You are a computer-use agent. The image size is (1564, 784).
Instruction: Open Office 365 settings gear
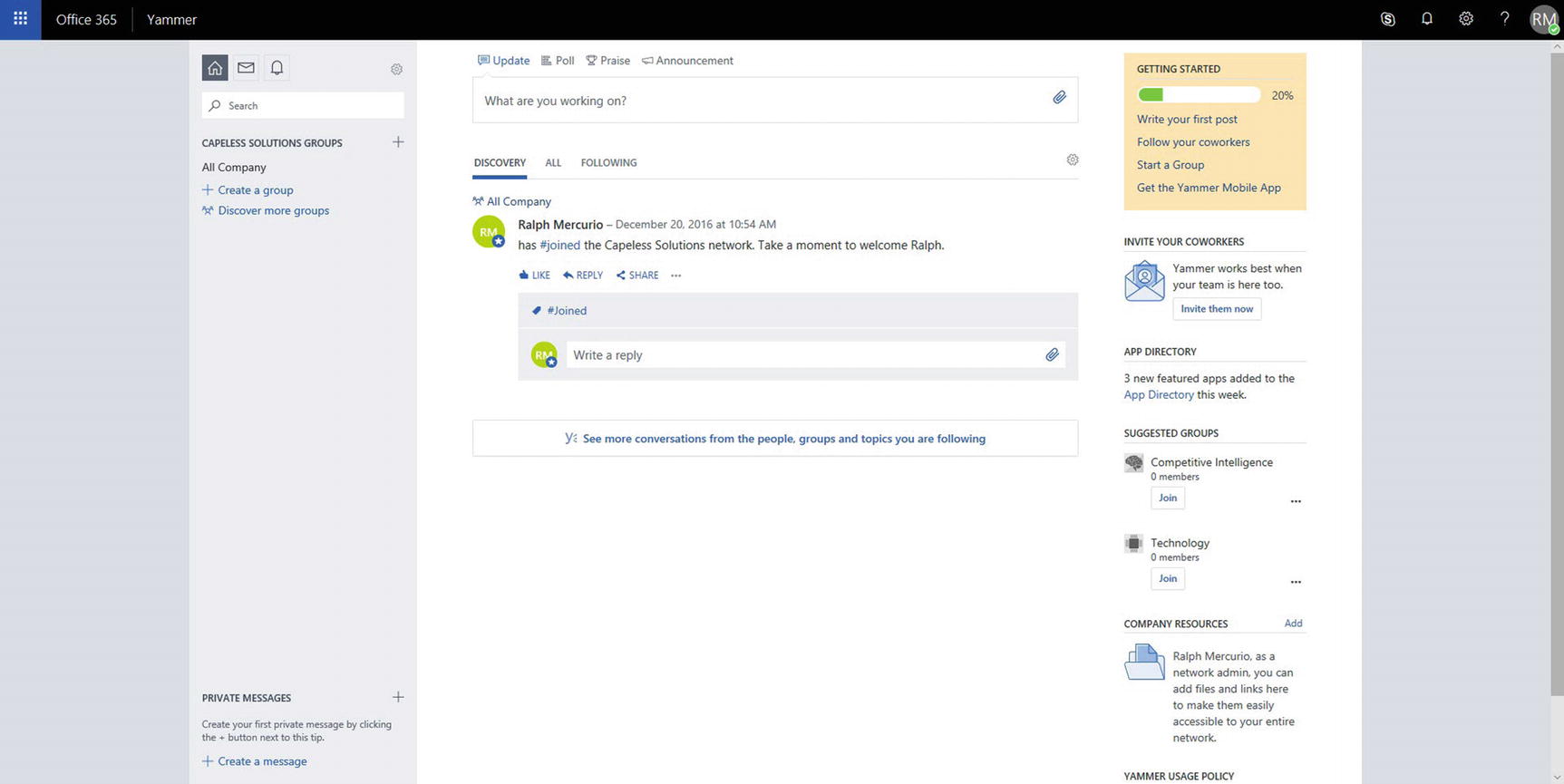tap(1465, 19)
